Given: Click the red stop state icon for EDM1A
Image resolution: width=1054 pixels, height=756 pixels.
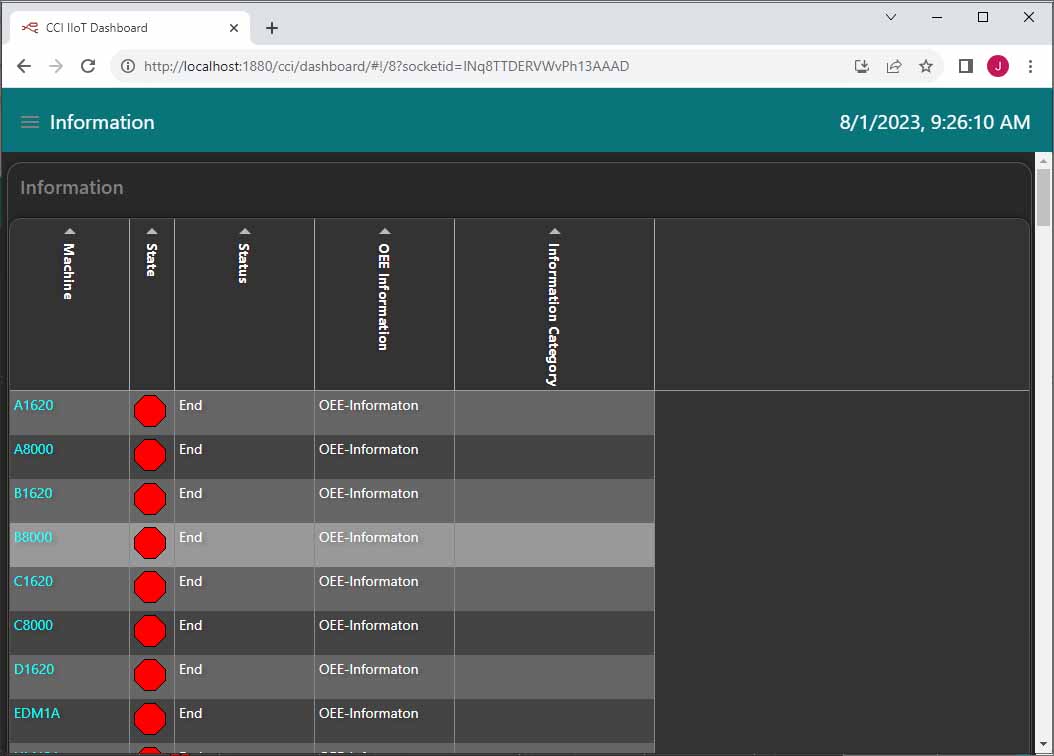Looking at the screenshot, I should pos(150,719).
